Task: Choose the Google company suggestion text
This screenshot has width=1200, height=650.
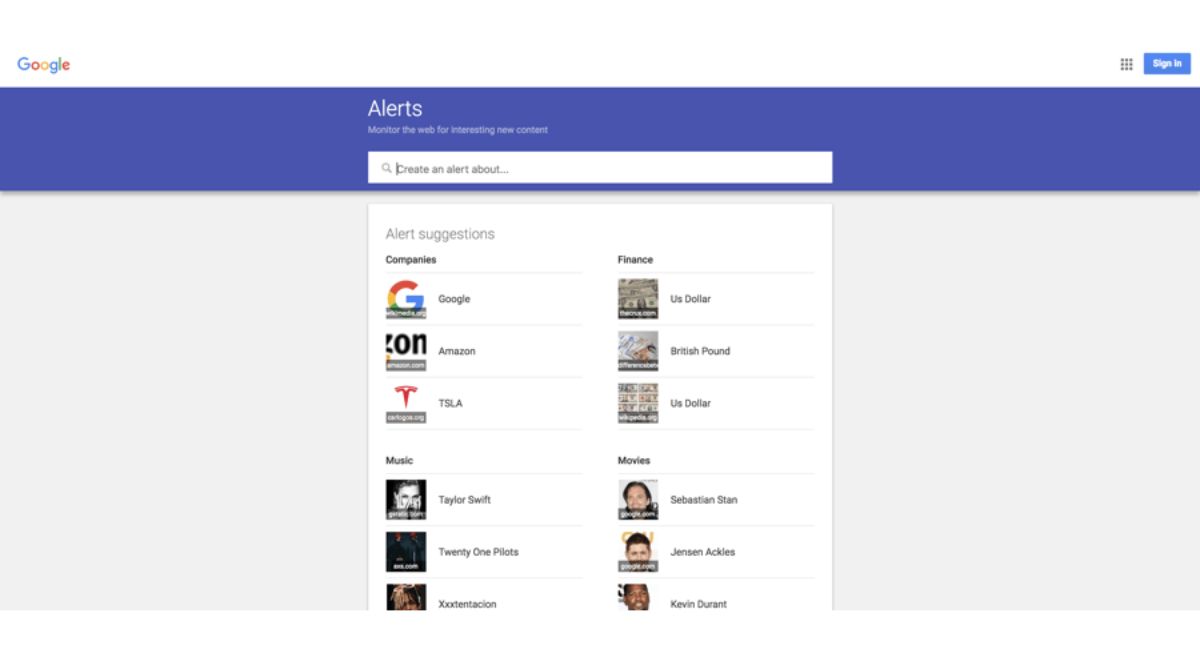Action: [x=454, y=299]
